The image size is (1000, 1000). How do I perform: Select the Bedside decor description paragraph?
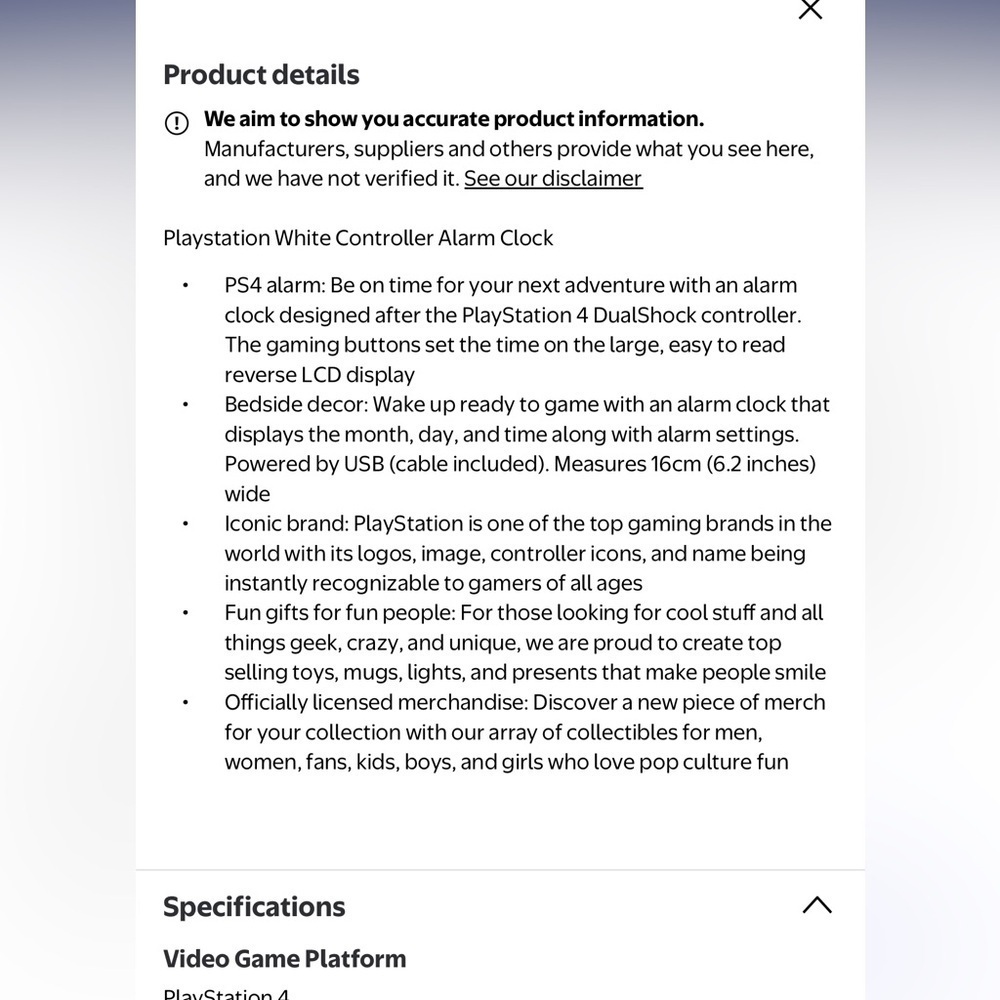[527, 449]
